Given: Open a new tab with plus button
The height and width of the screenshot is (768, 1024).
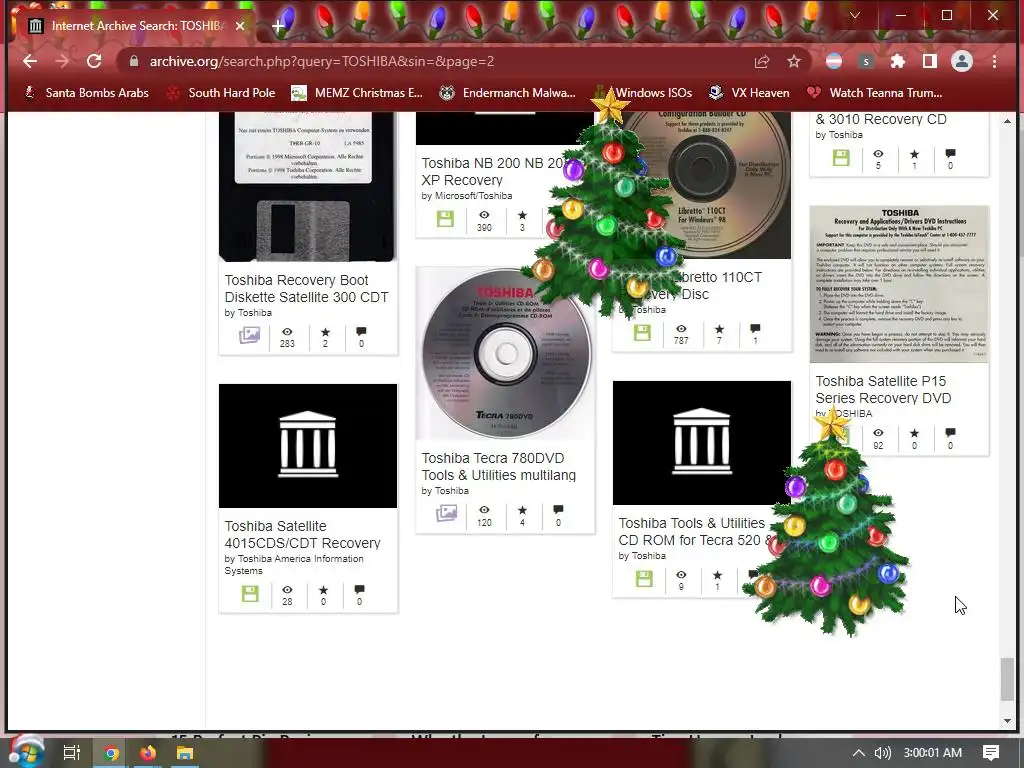Looking at the screenshot, I should click(x=278, y=26).
